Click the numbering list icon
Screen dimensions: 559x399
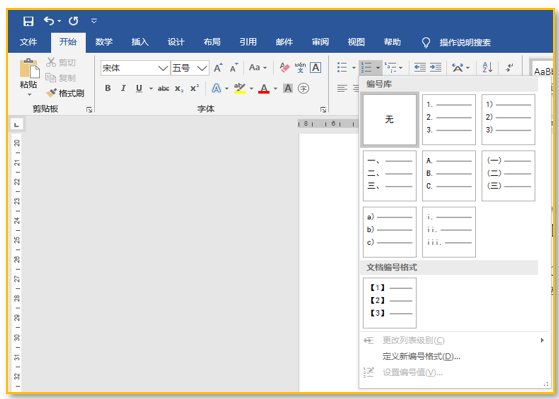[366, 67]
